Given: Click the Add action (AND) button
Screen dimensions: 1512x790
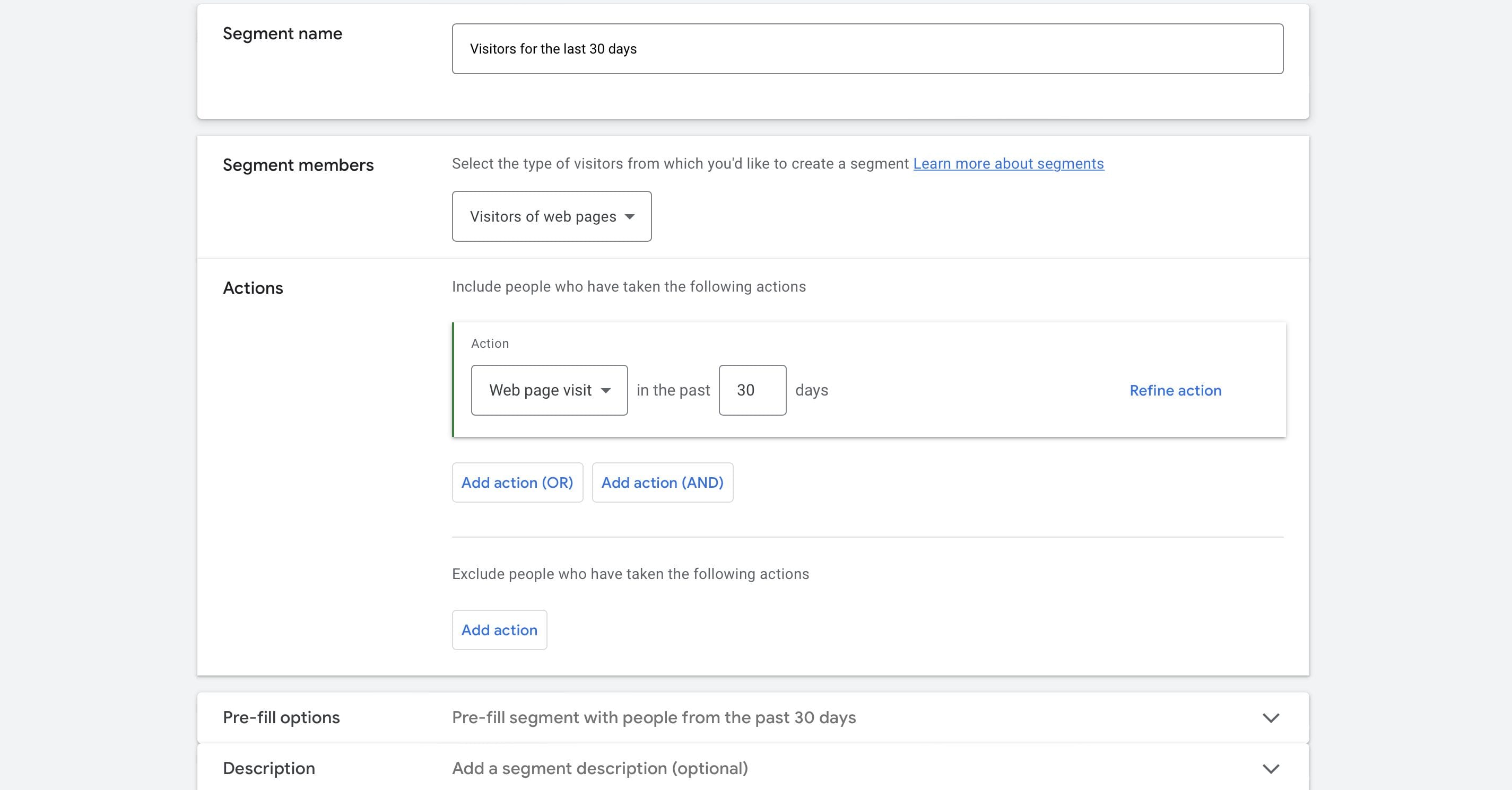Looking at the screenshot, I should 662,482.
